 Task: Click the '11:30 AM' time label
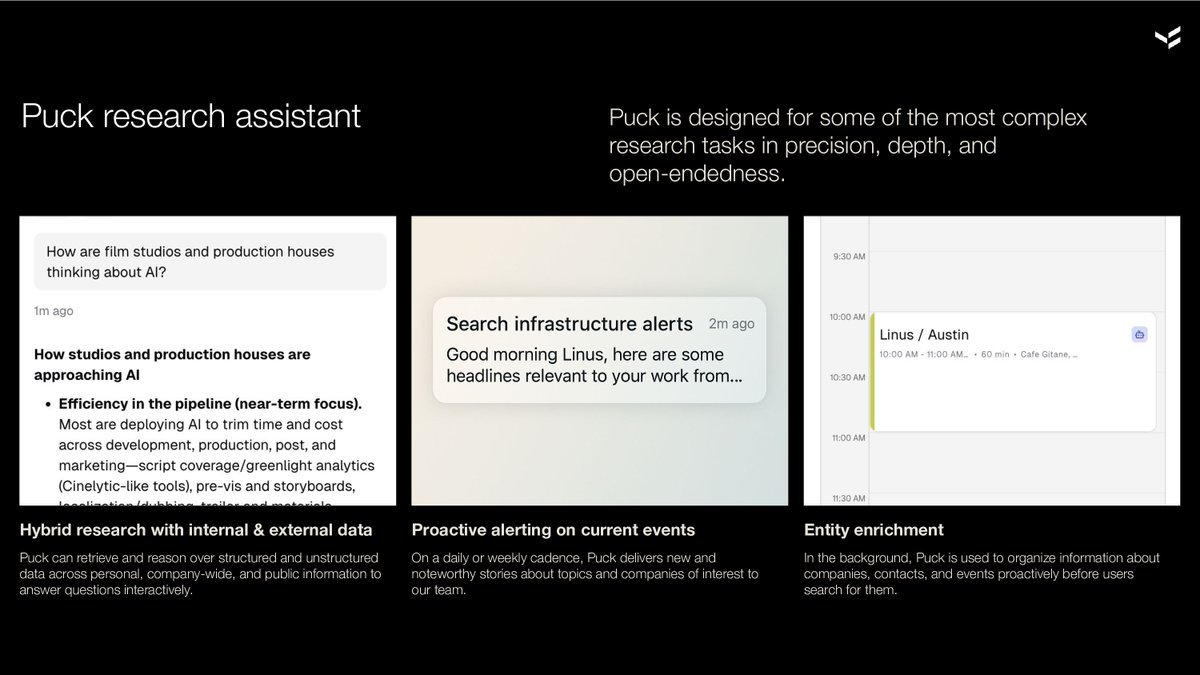(x=848, y=498)
